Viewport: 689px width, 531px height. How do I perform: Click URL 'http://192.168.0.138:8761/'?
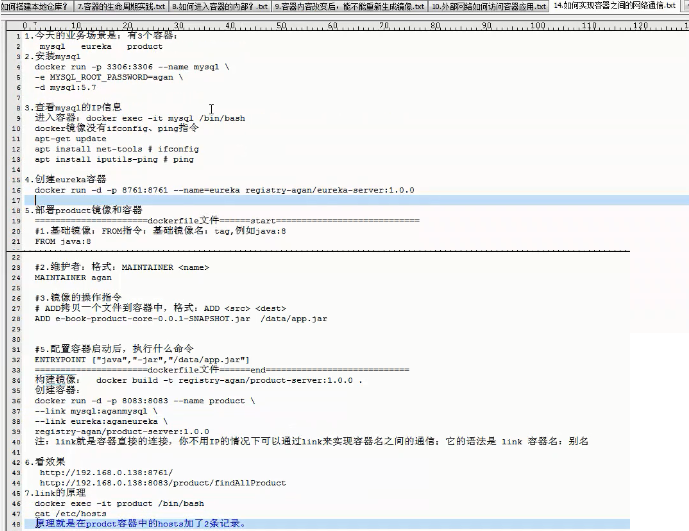tap(106, 473)
